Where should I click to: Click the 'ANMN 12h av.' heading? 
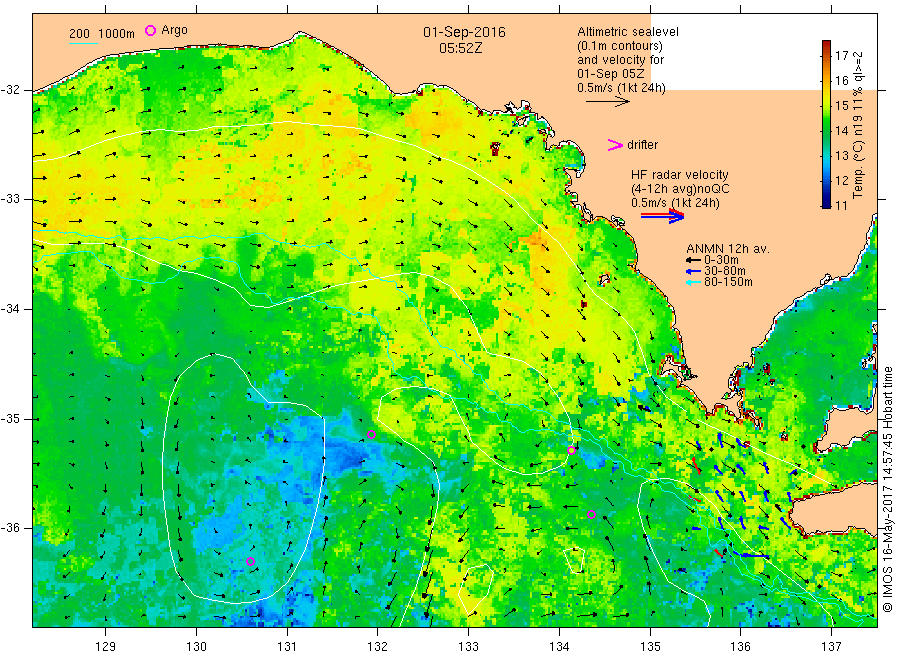click(x=728, y=249)
